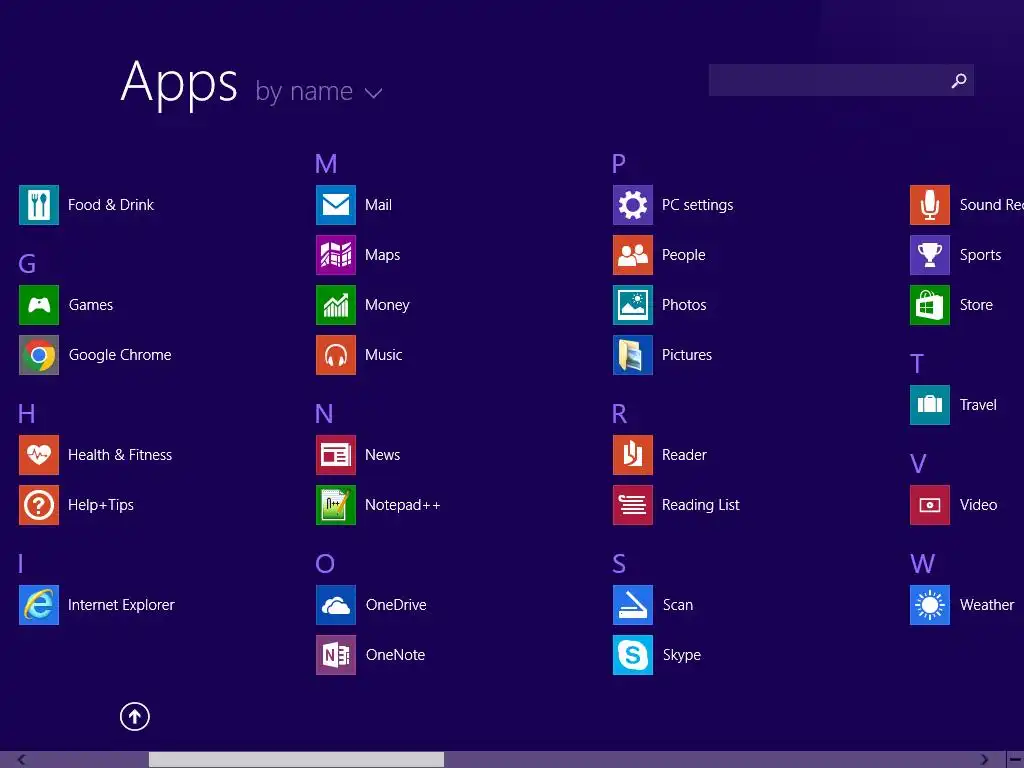Open the News app icon

(336, 455)
